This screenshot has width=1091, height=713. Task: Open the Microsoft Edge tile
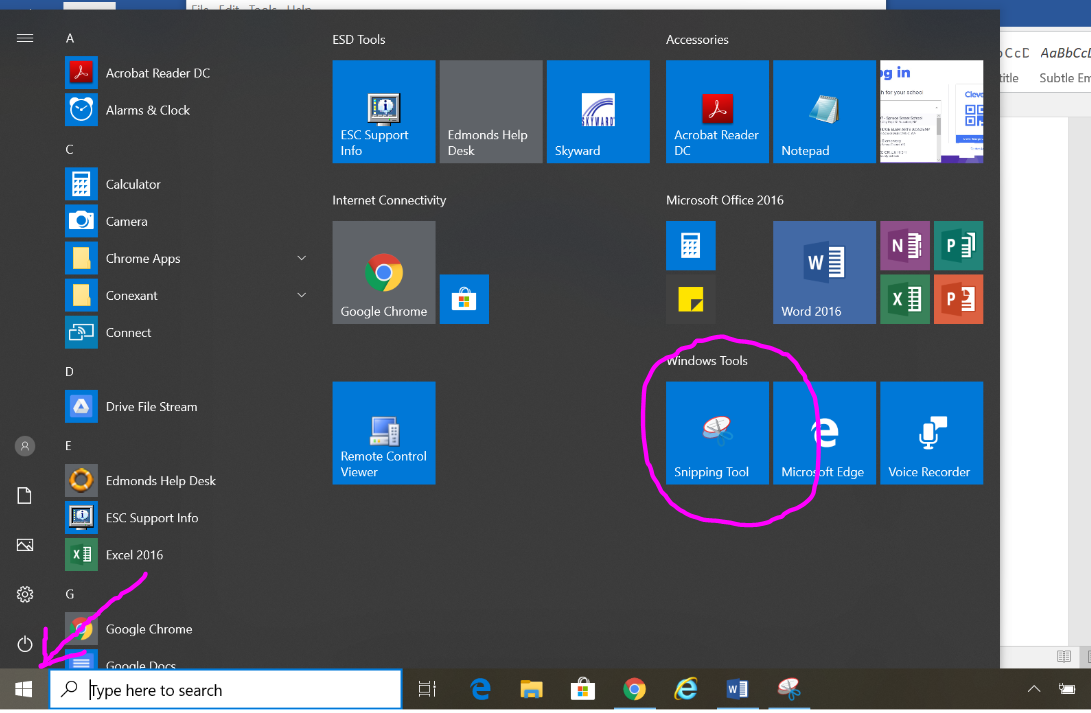coord(825,433)
